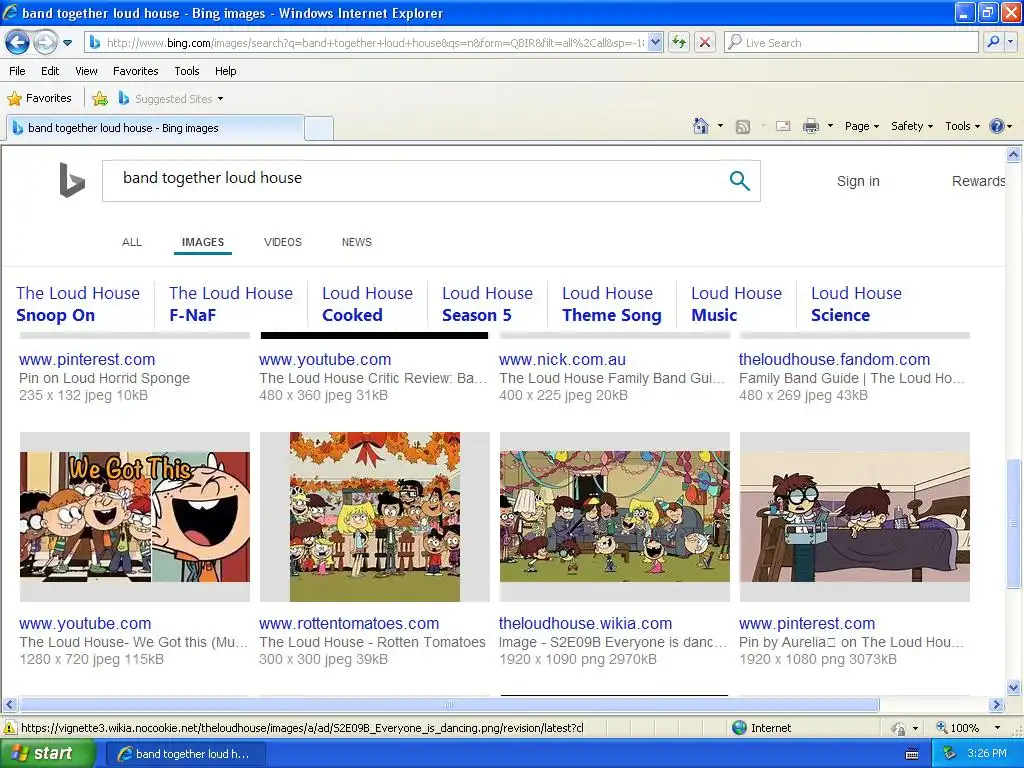The image size is (1024, 768).
Task: Click the www.rottentomatoes.com result link
Action: [349, 624]
